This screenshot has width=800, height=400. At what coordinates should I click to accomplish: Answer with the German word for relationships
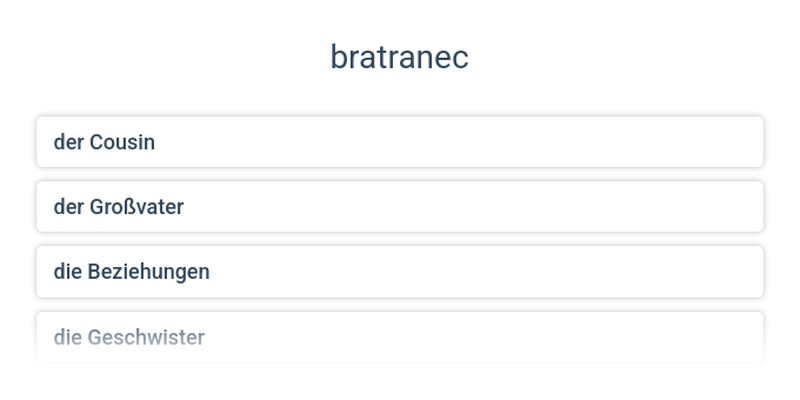click(x=400, y=272)
